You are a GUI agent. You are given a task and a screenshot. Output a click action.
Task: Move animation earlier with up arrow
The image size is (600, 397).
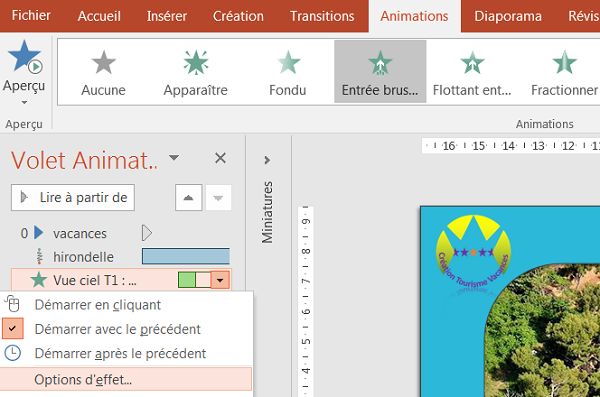click(x=188, y=198)
